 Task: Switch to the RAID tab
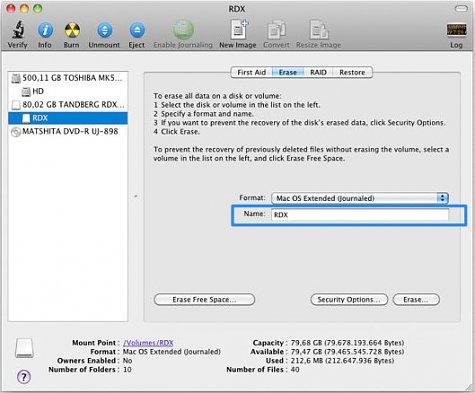(x=318, y=72)
